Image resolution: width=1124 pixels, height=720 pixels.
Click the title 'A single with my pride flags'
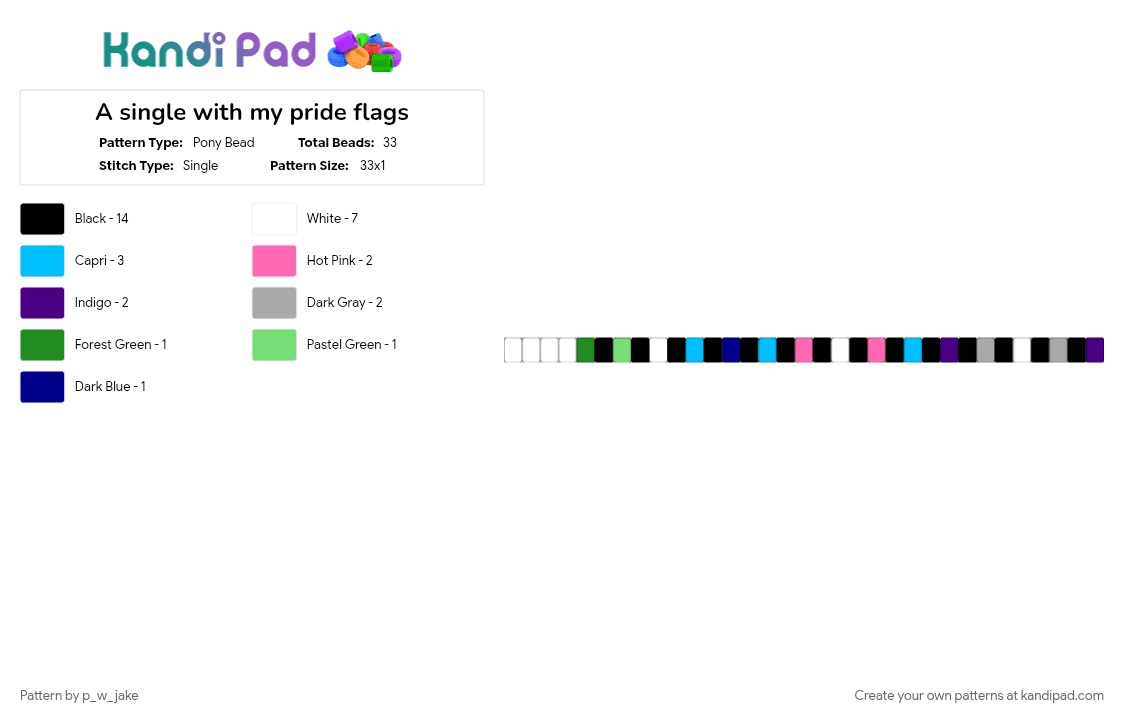(x=252, y=113)
